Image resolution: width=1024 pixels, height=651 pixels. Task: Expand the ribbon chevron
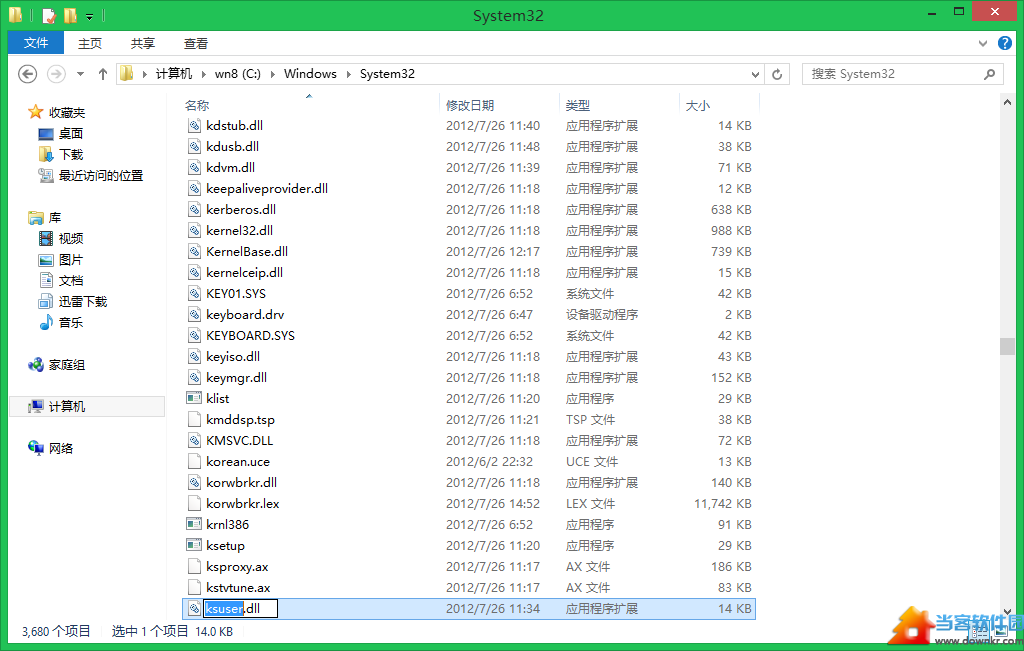[x=983, y=44]
